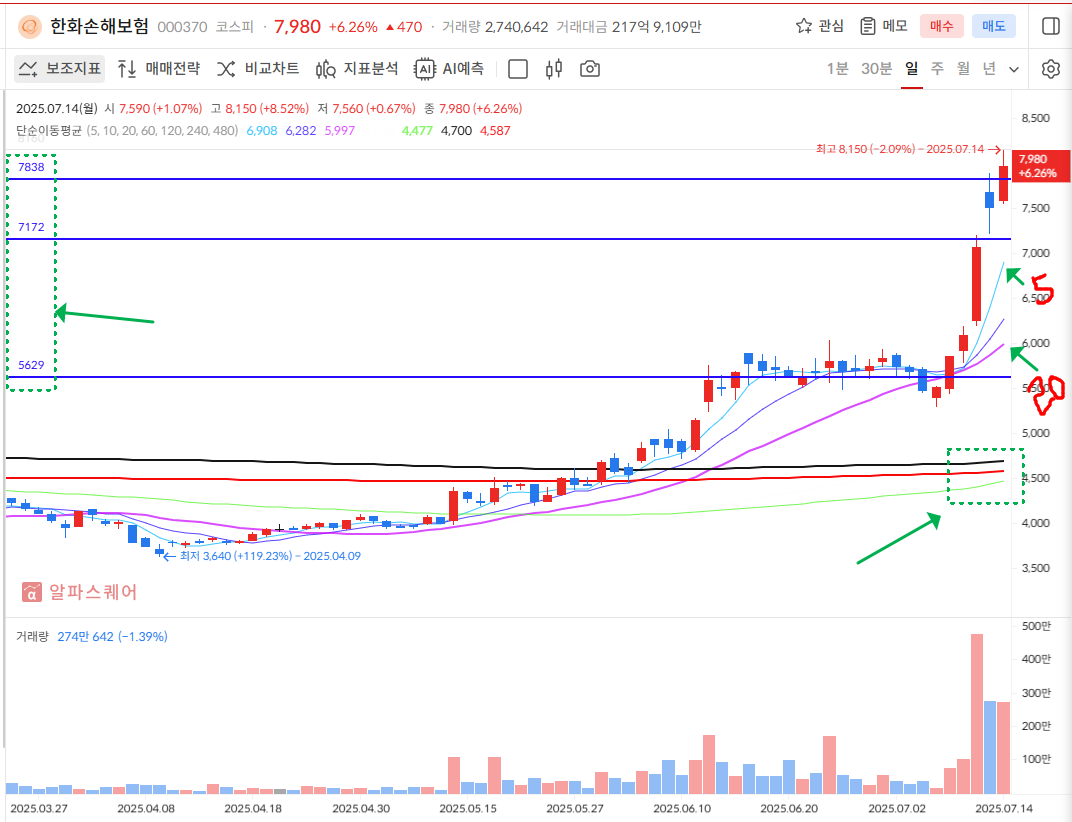This screenshot has width=1072, height=822.
Task: Click the 120-day average value 4,477
Action: pos(417,131)
